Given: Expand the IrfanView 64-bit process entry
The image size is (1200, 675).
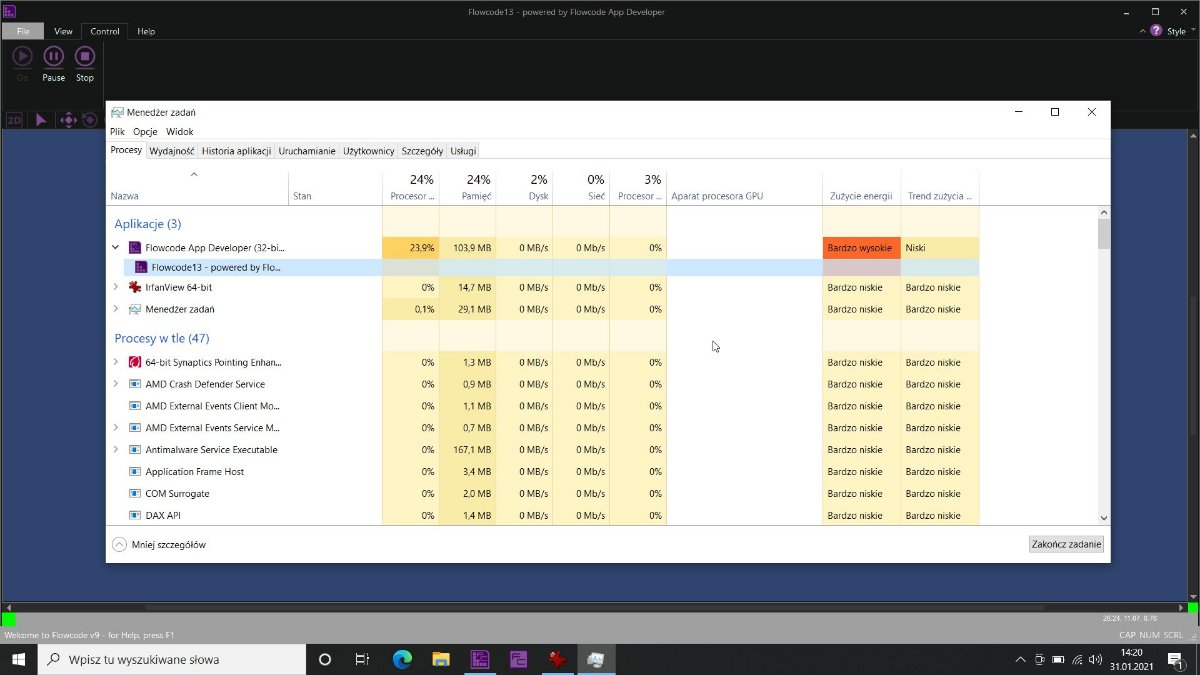Looking at the screenshot, I should pyautogui.click(x=116, y=287).
